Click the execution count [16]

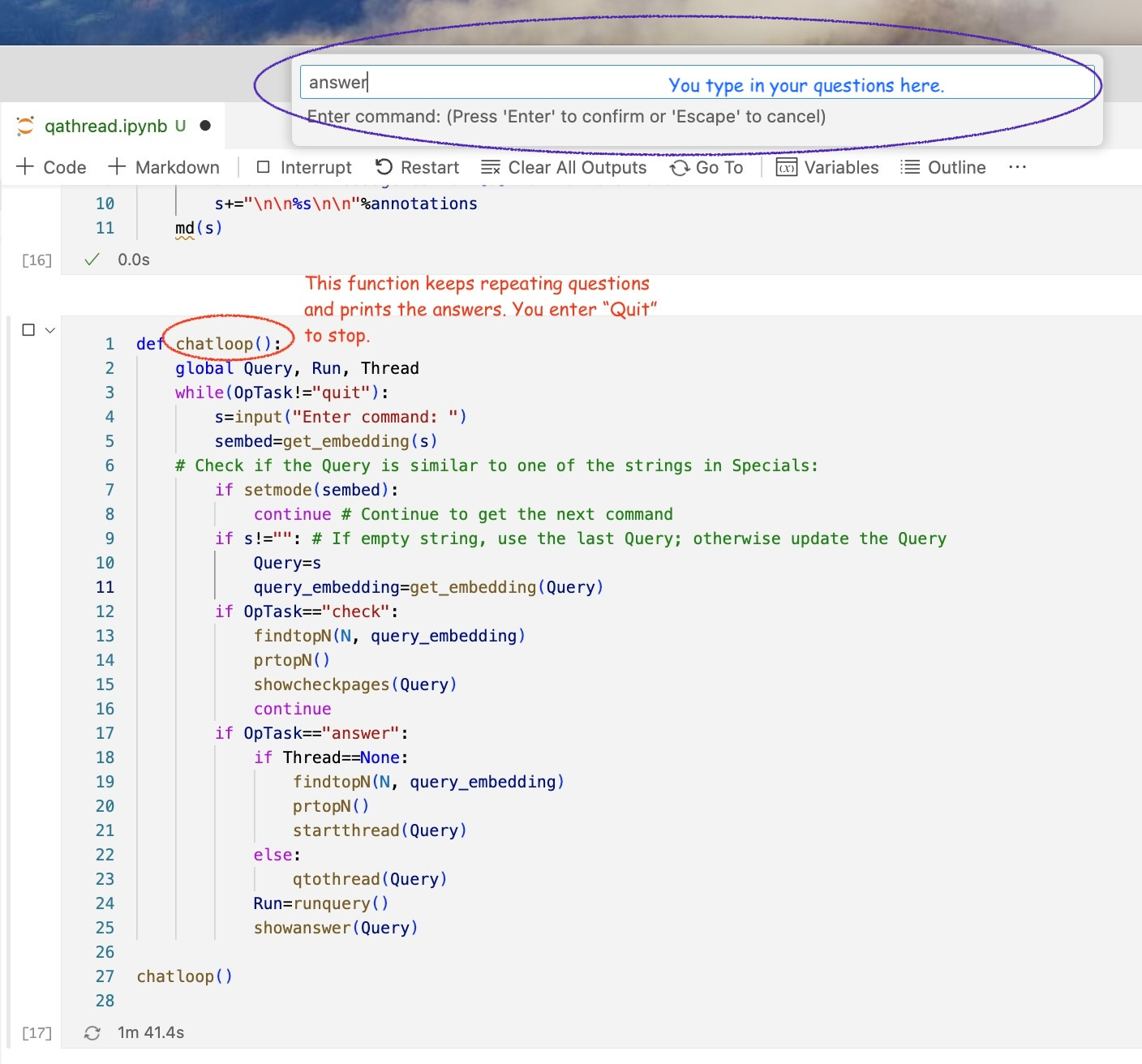pyautogui.click(x=36, y=260)
